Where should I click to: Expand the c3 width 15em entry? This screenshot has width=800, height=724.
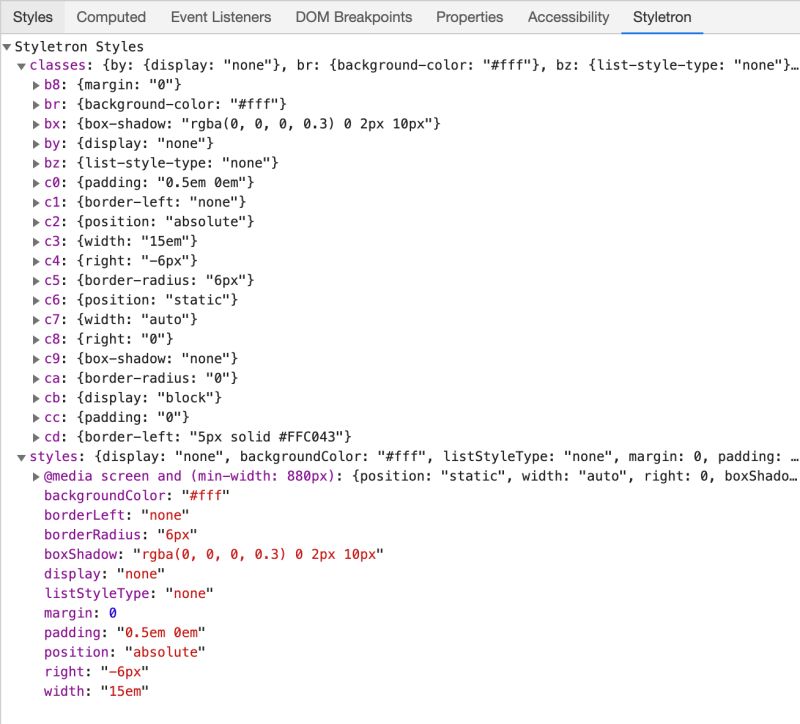[36, 241]
